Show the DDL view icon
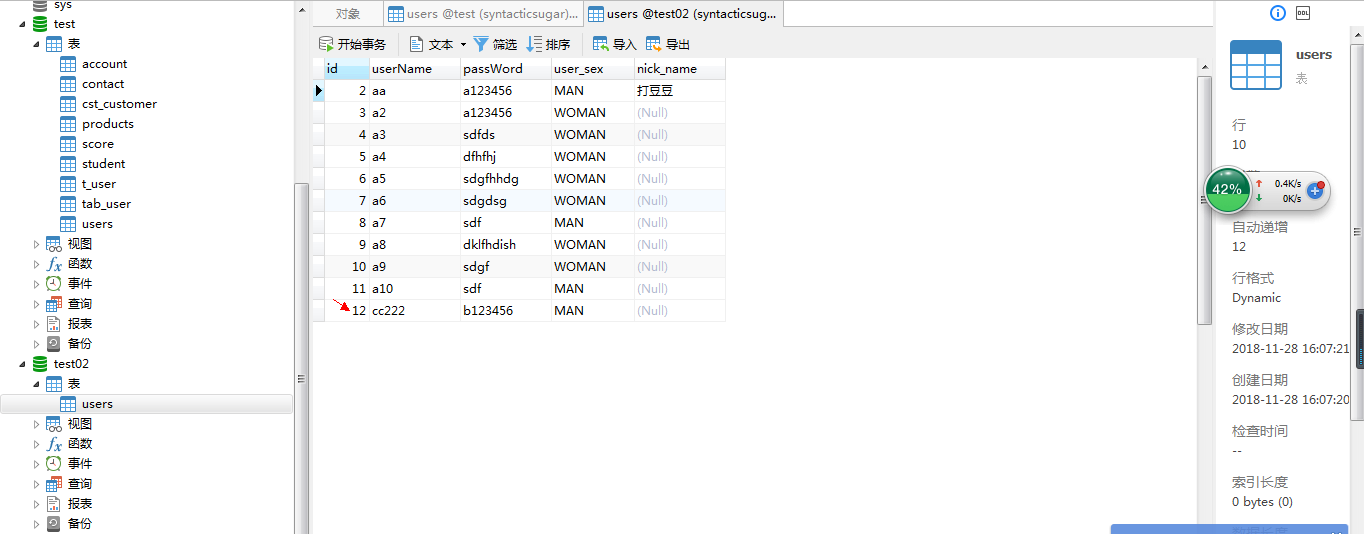This screenshot has width=1364, height=534. 1303,13
